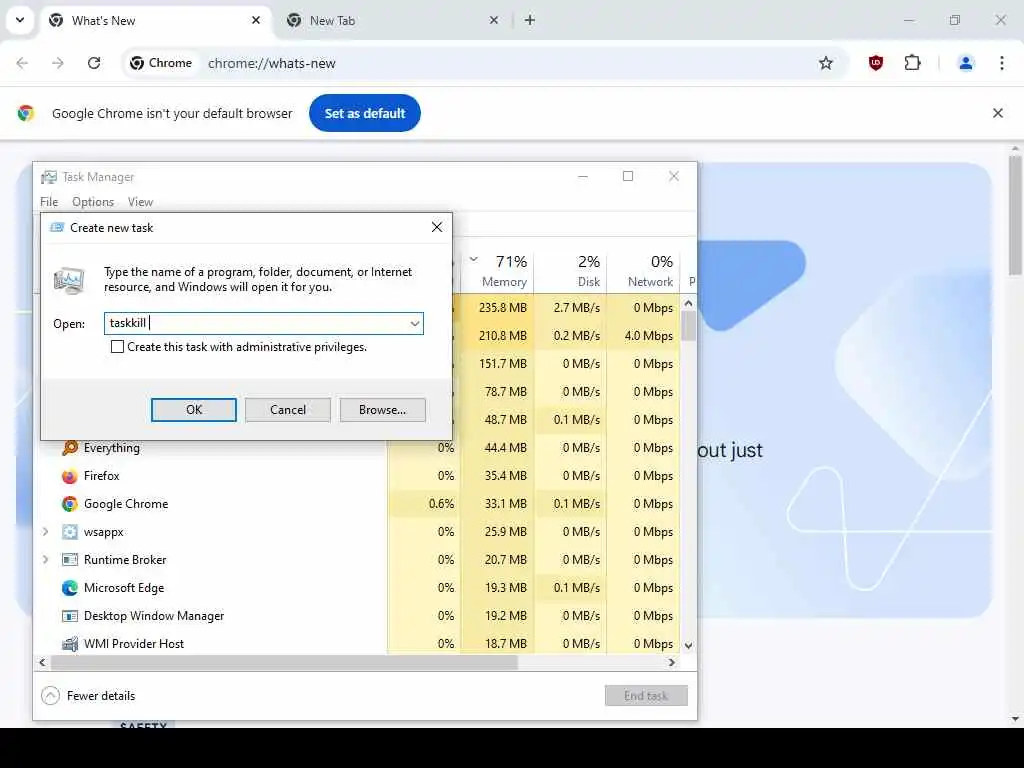Image resolution: width=1024 pixels, height=768 pixels.
Task: Click OK in Create new task
Action: coord(194,409)
